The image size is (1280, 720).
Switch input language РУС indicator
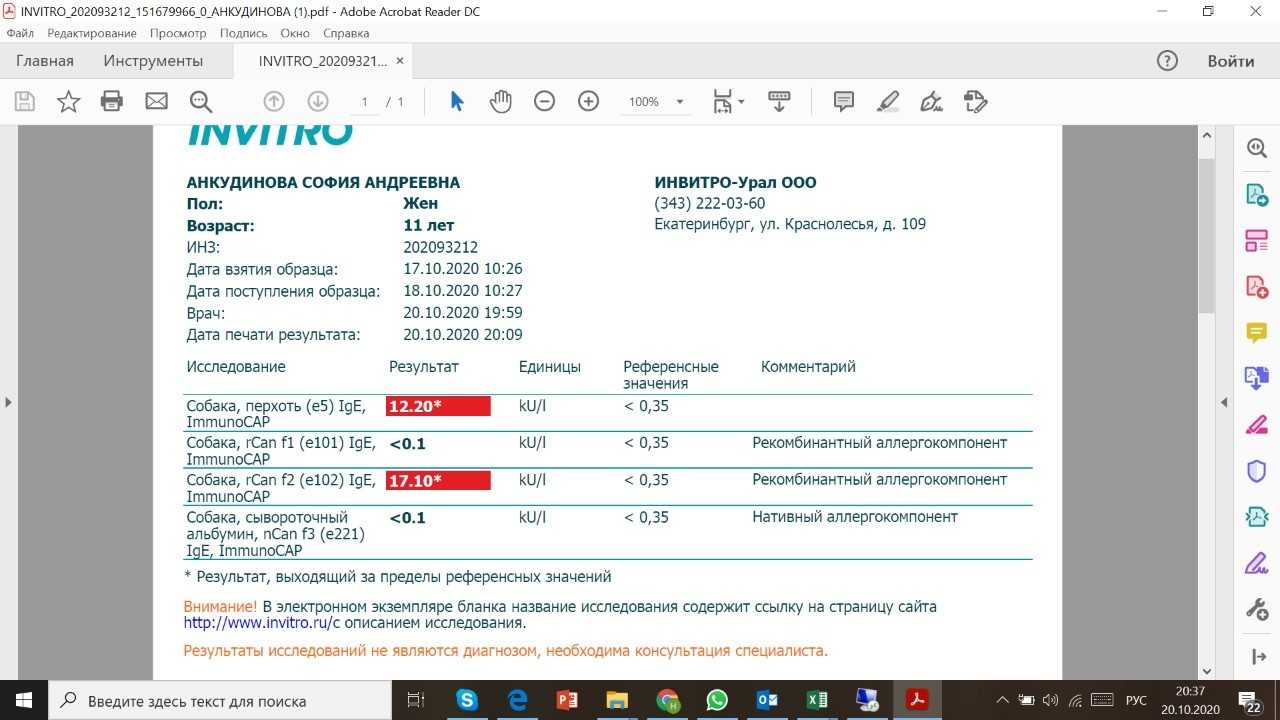click(x=1136, y=700)
